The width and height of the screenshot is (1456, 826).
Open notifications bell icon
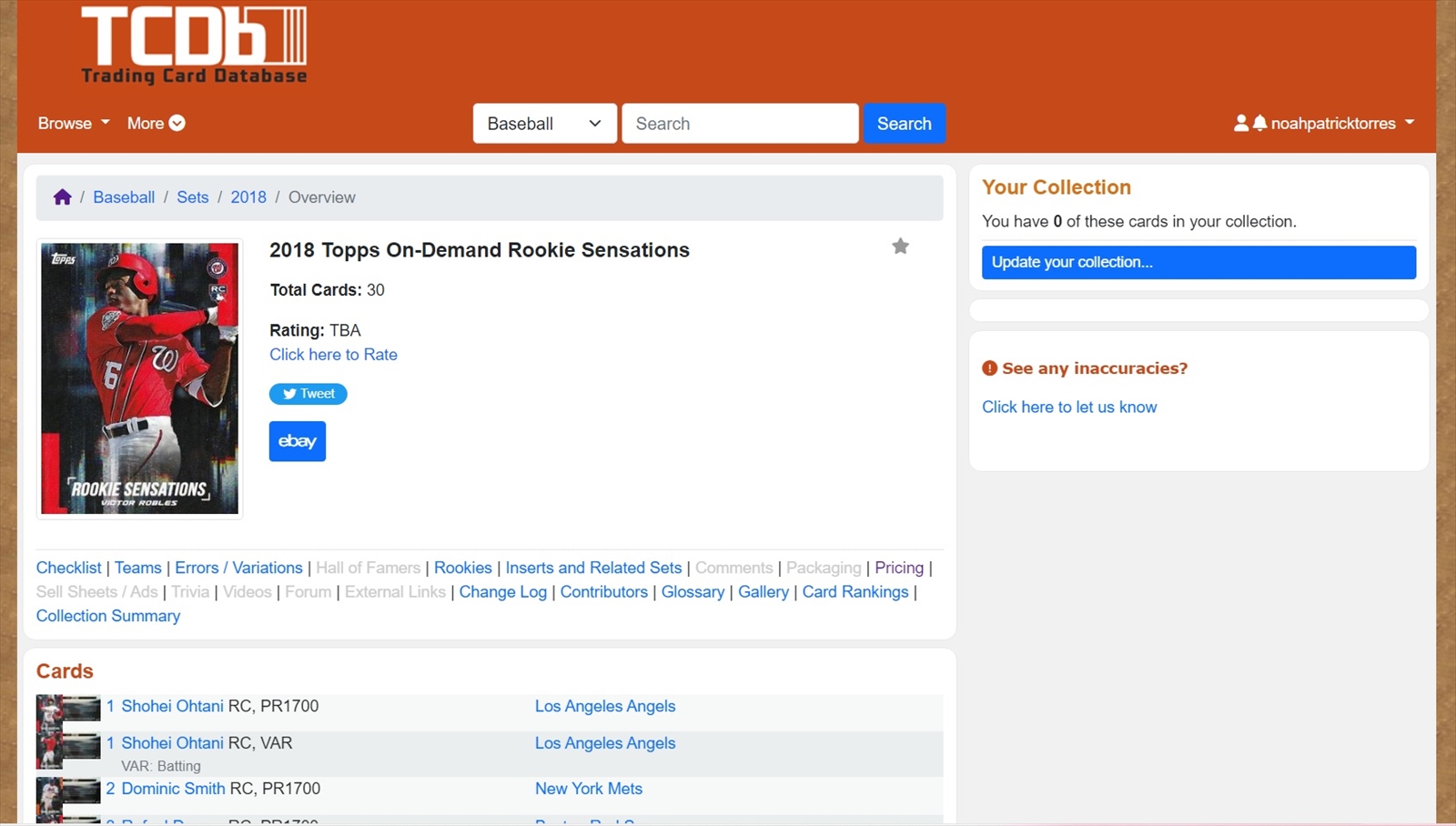1259,123
